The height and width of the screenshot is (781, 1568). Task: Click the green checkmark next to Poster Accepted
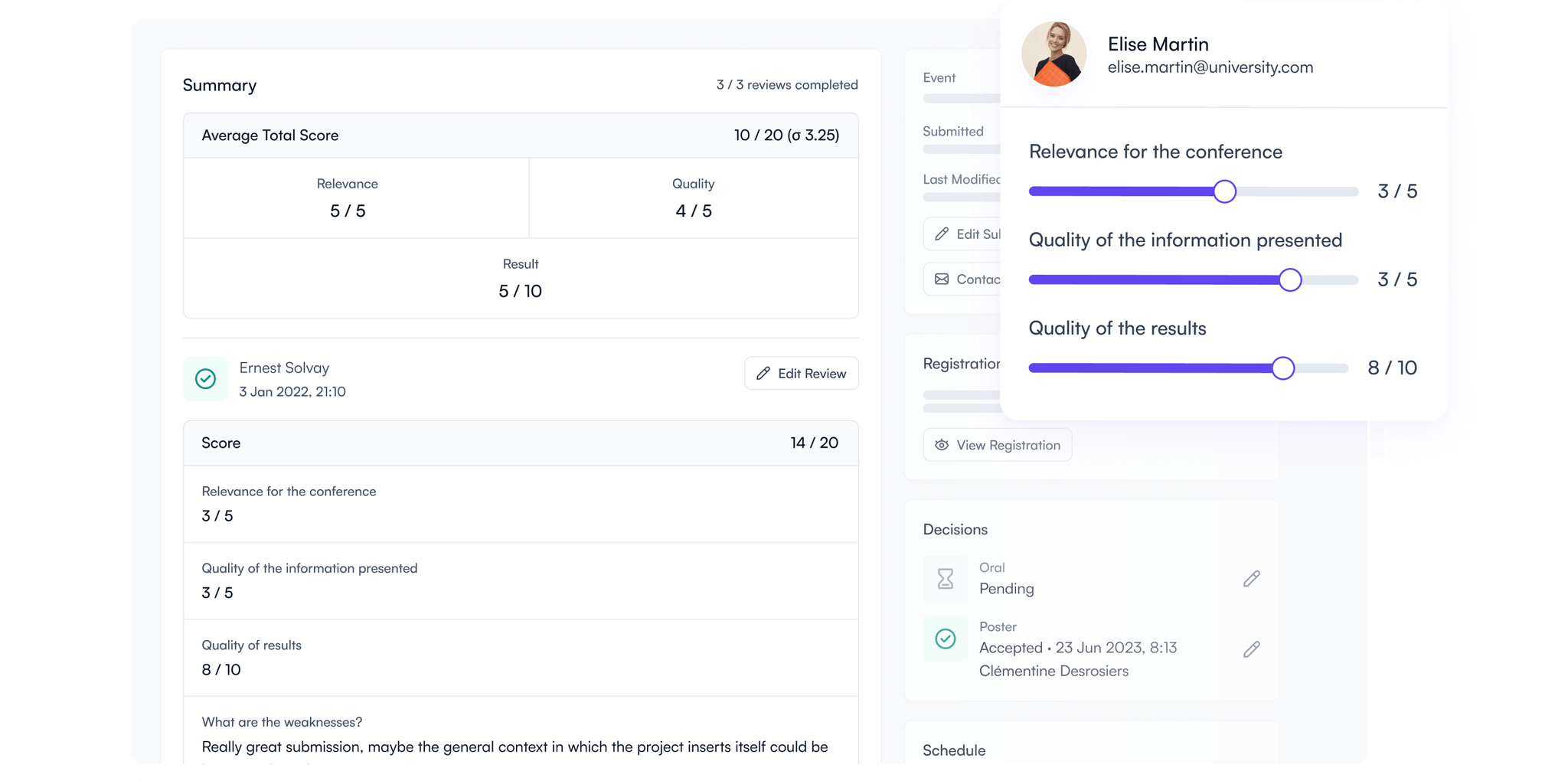(945, 638)
